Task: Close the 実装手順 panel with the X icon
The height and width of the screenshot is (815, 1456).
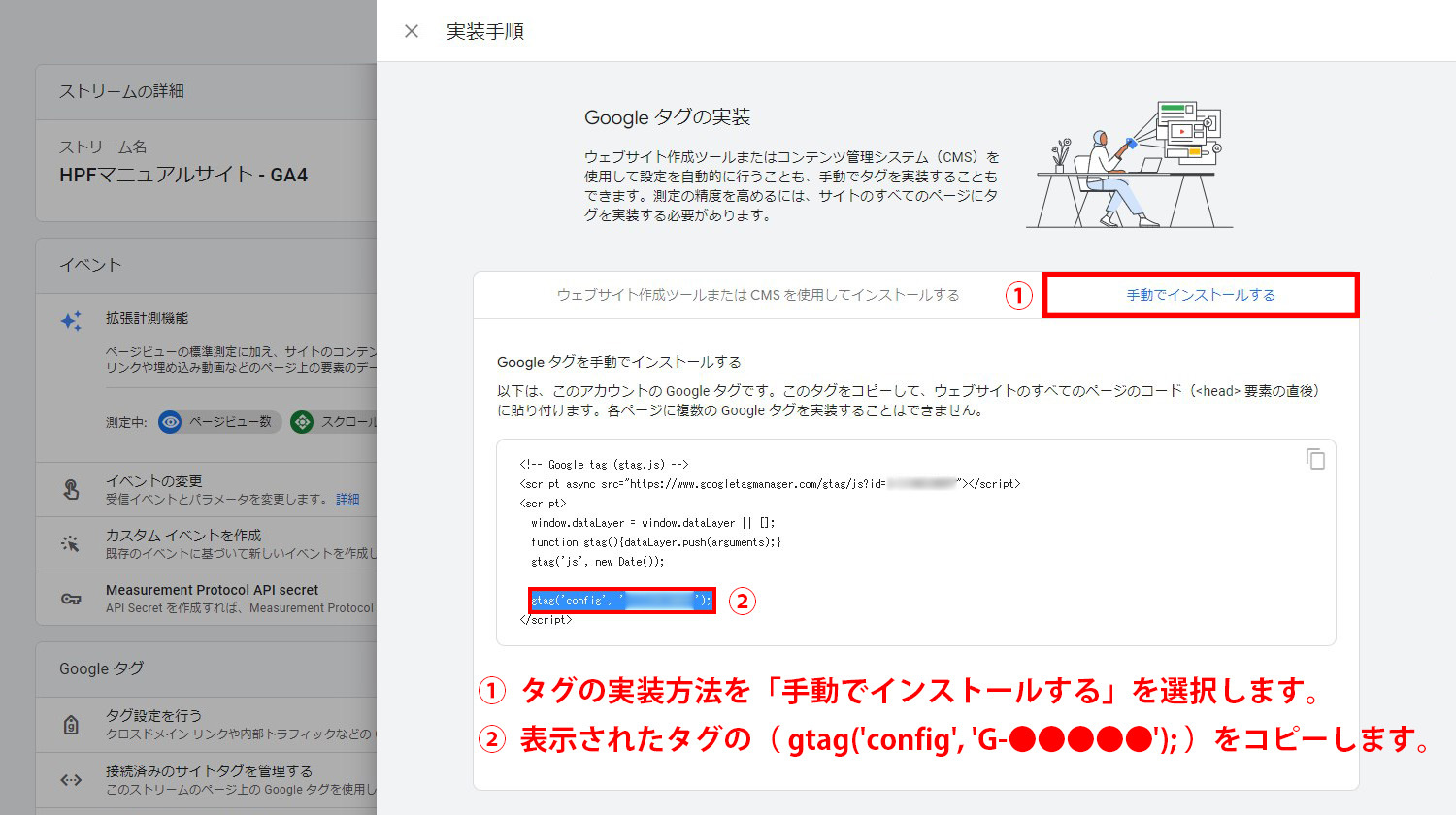Action: [x=412, y=31]
